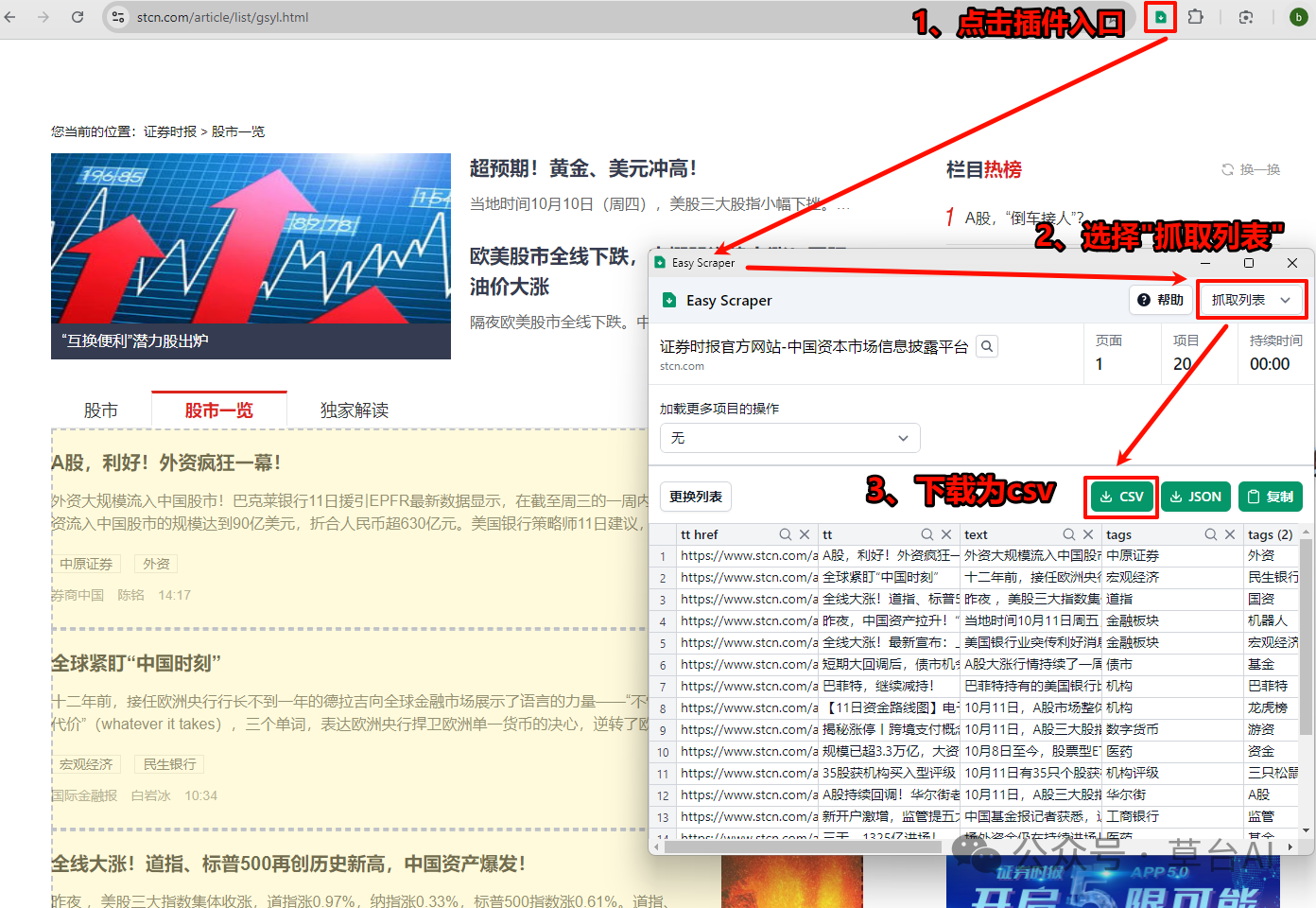Open the 独家解读 tab
Screen dimensions: 1316x908
coord(355,410)
